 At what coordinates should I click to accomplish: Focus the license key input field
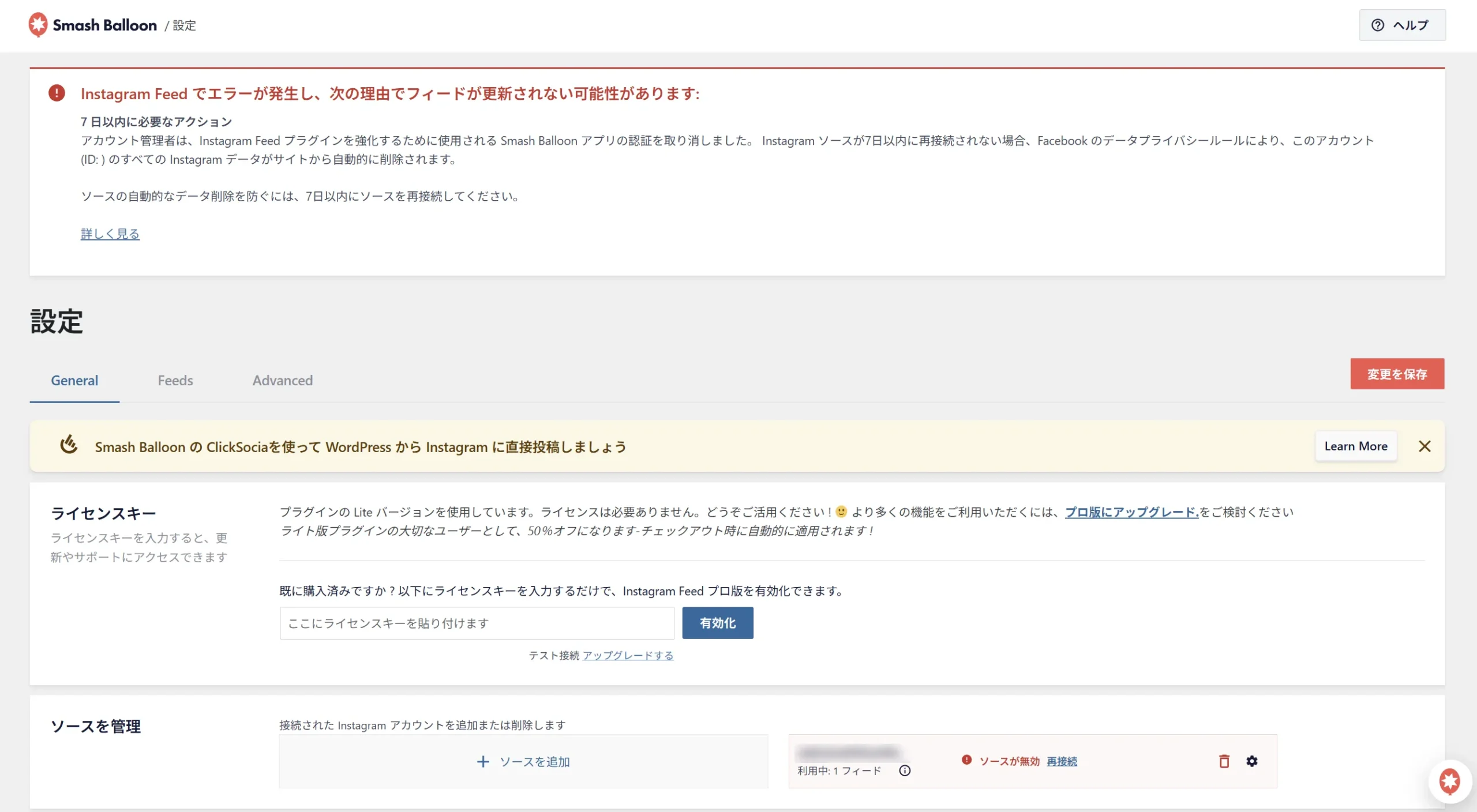pyautogui.click(x=477, y=623)
